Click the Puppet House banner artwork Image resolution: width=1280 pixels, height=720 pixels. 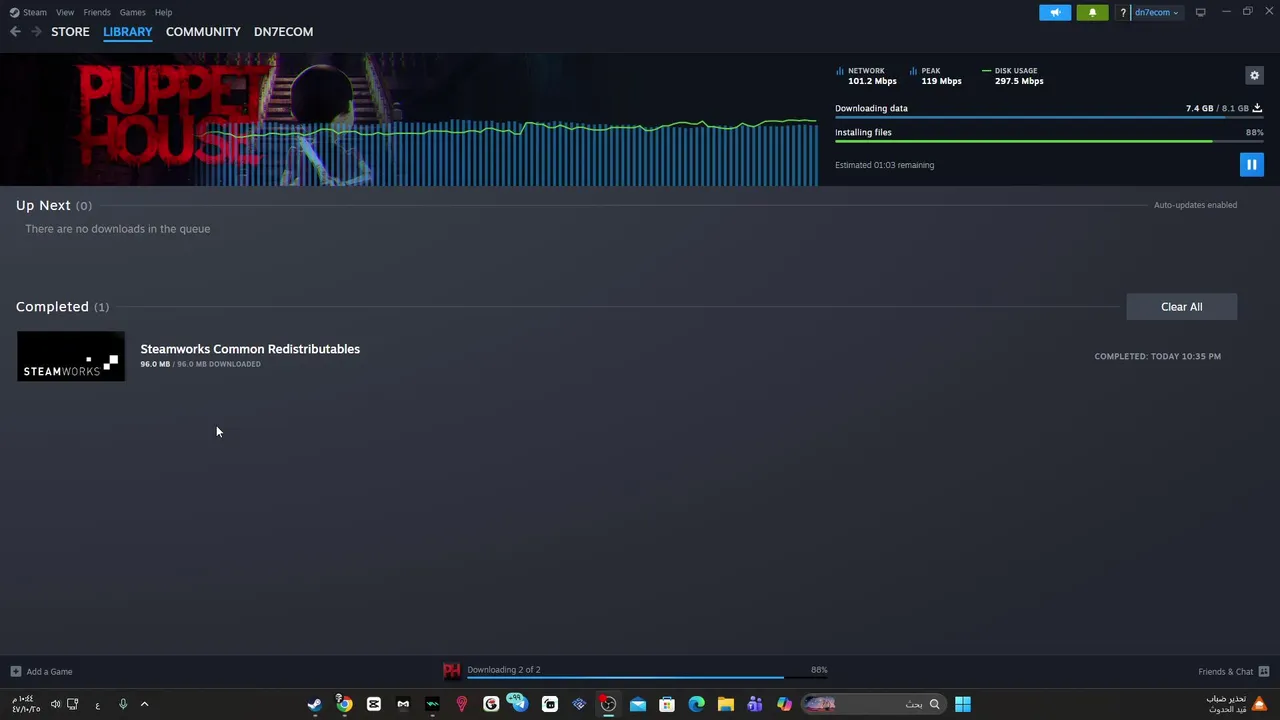coord(409,120)
